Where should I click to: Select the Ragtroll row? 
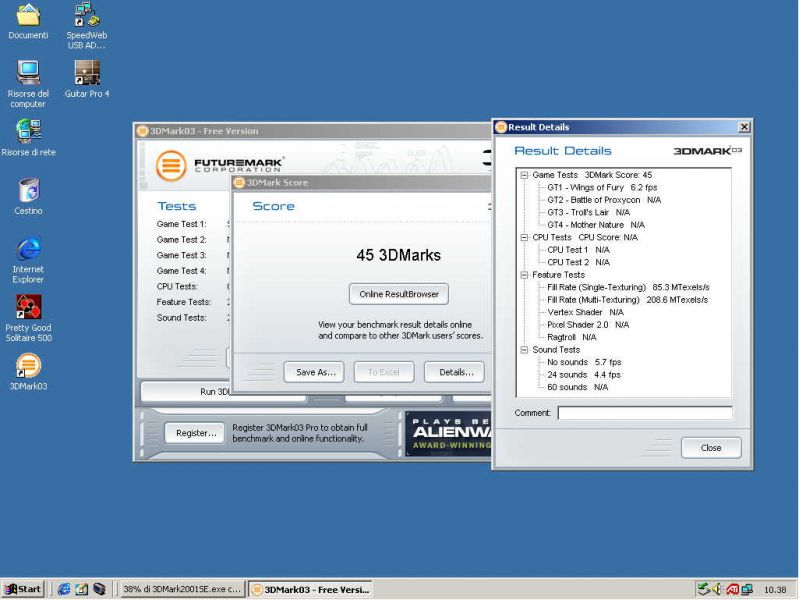(571, 337)
